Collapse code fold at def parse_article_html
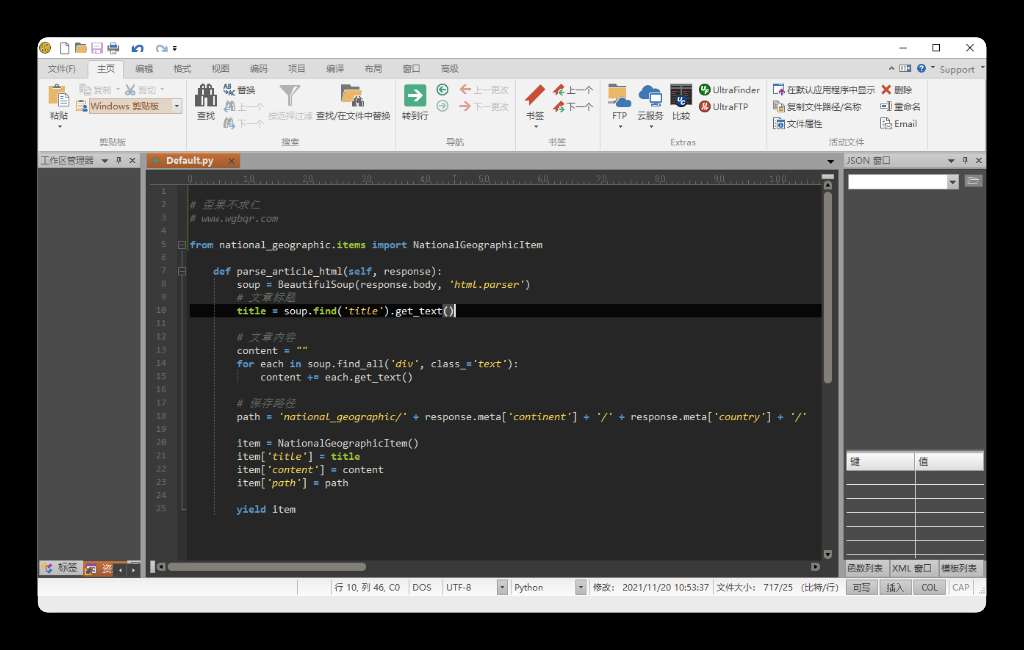The image size is (1024, 650). tap(182, 271)
